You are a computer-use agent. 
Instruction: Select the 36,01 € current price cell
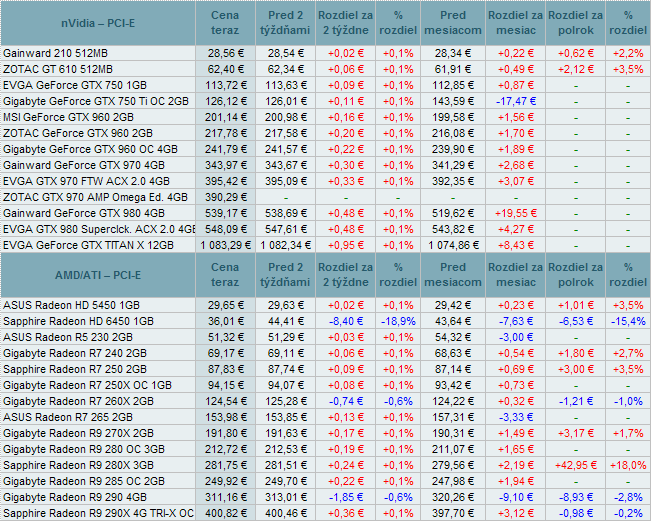click(x=225, y=321)
